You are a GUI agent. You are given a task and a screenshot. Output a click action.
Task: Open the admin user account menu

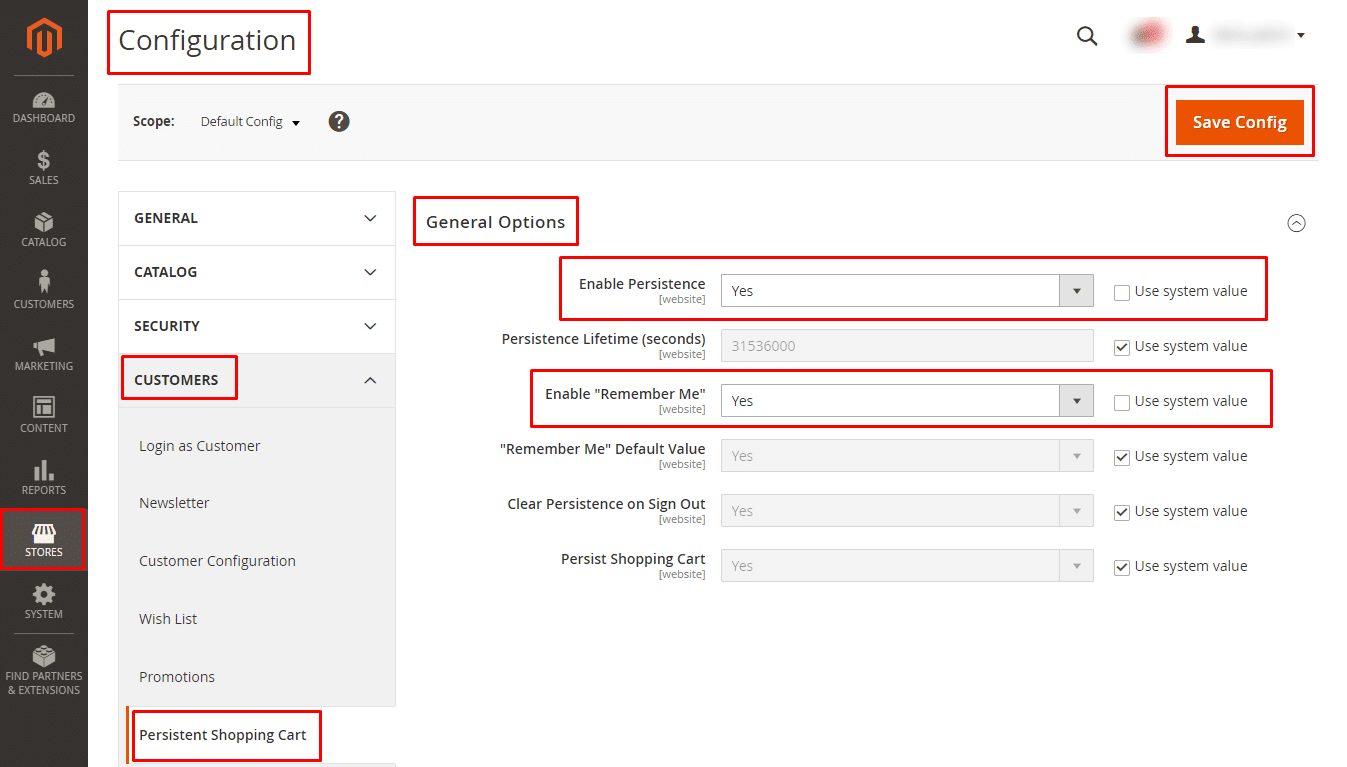[1246, 36]
